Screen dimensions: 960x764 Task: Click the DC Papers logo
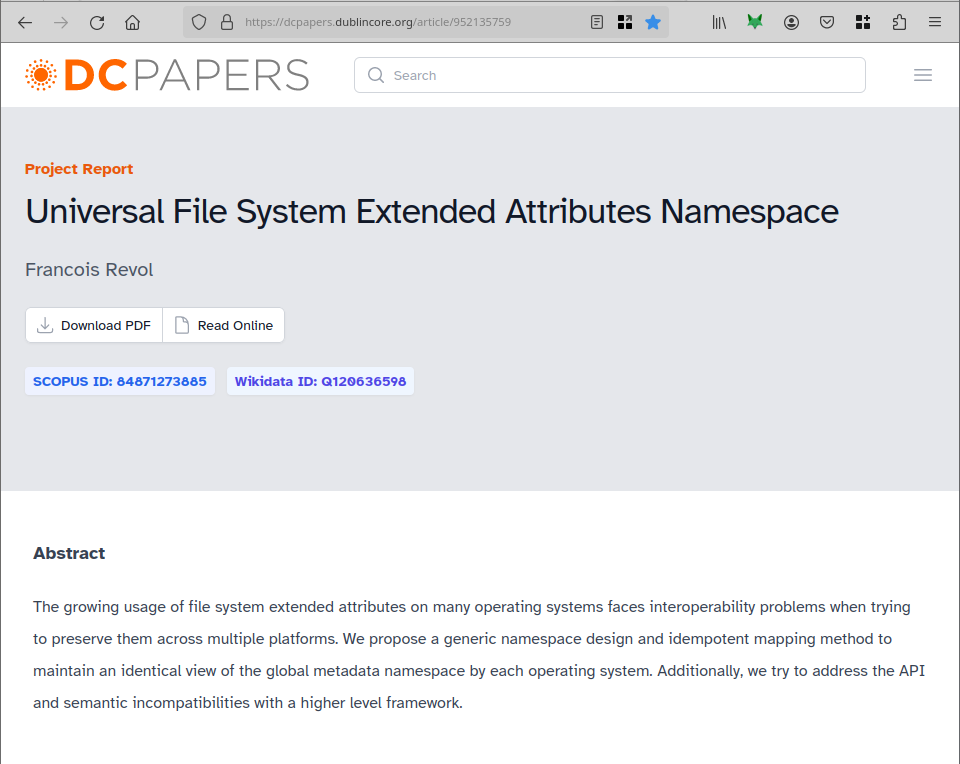tap(167, 75)
